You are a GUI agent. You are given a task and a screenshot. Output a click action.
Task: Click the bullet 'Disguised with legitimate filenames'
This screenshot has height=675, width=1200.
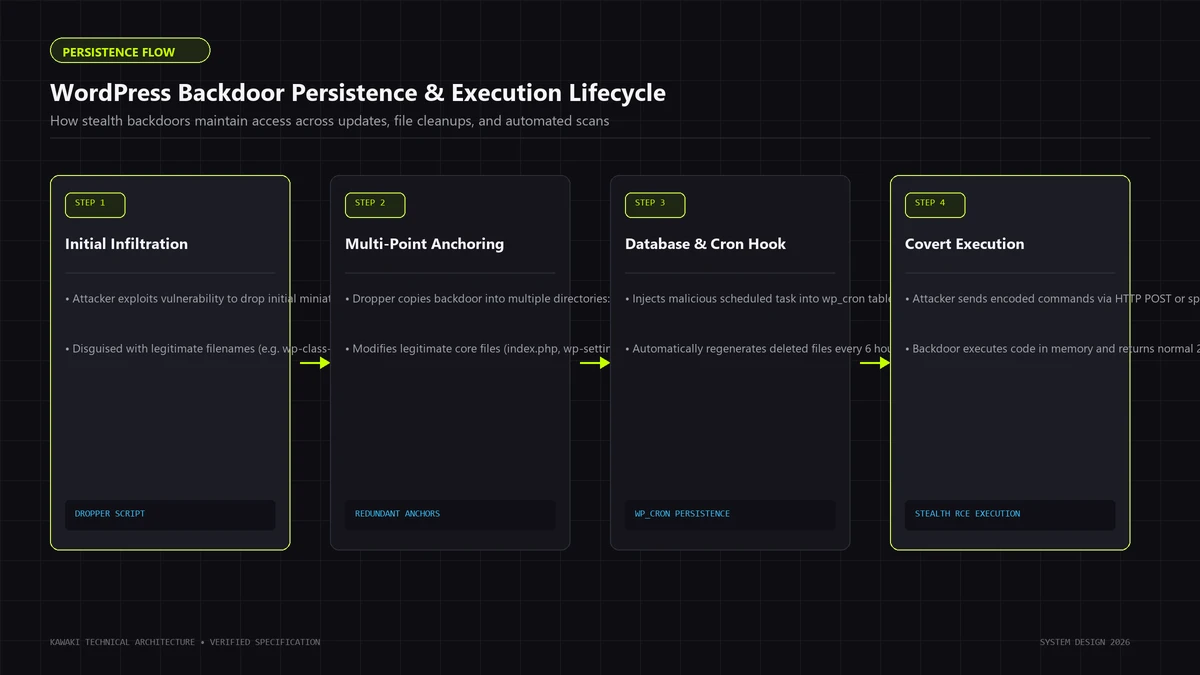pos(198,349)
